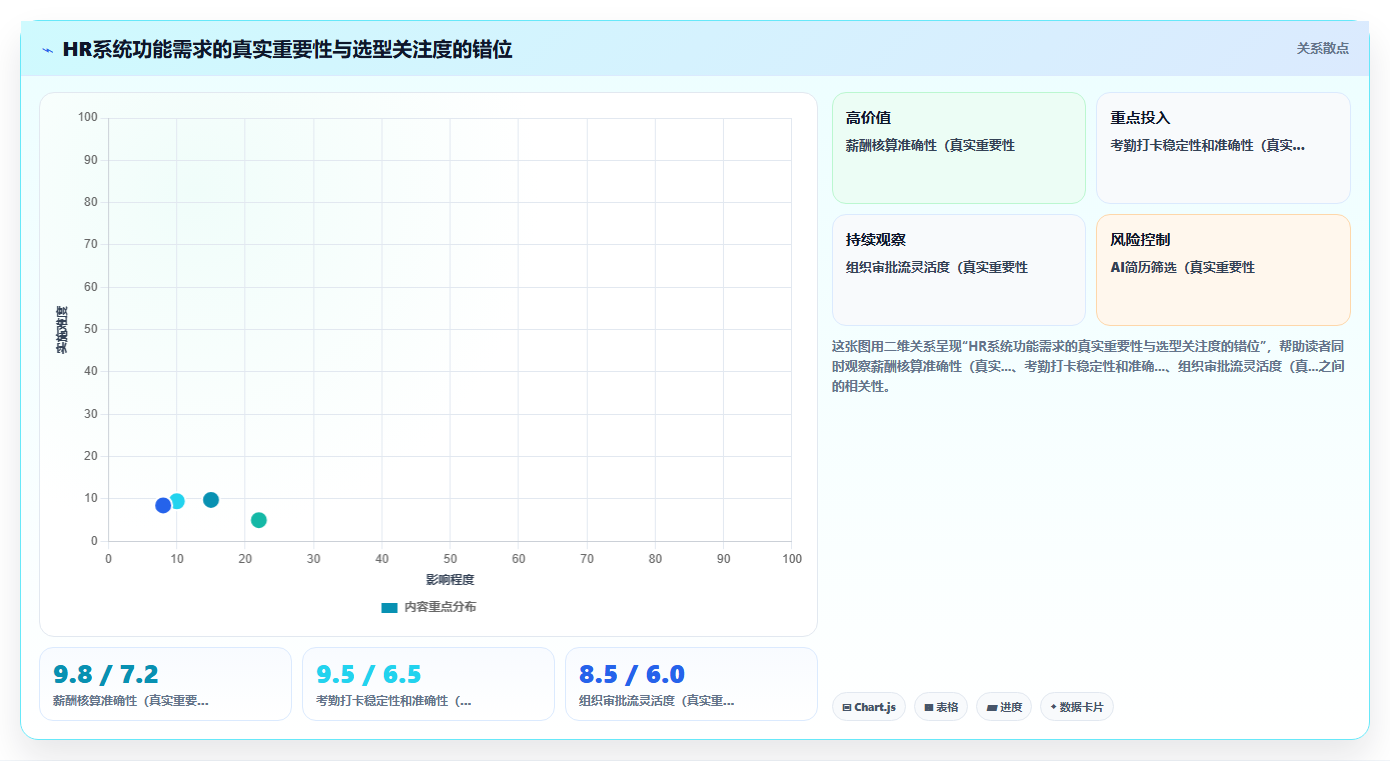Select the 表格 tag chip
The width and height of the screenshot is (1390, 761).
pos(941,707)
